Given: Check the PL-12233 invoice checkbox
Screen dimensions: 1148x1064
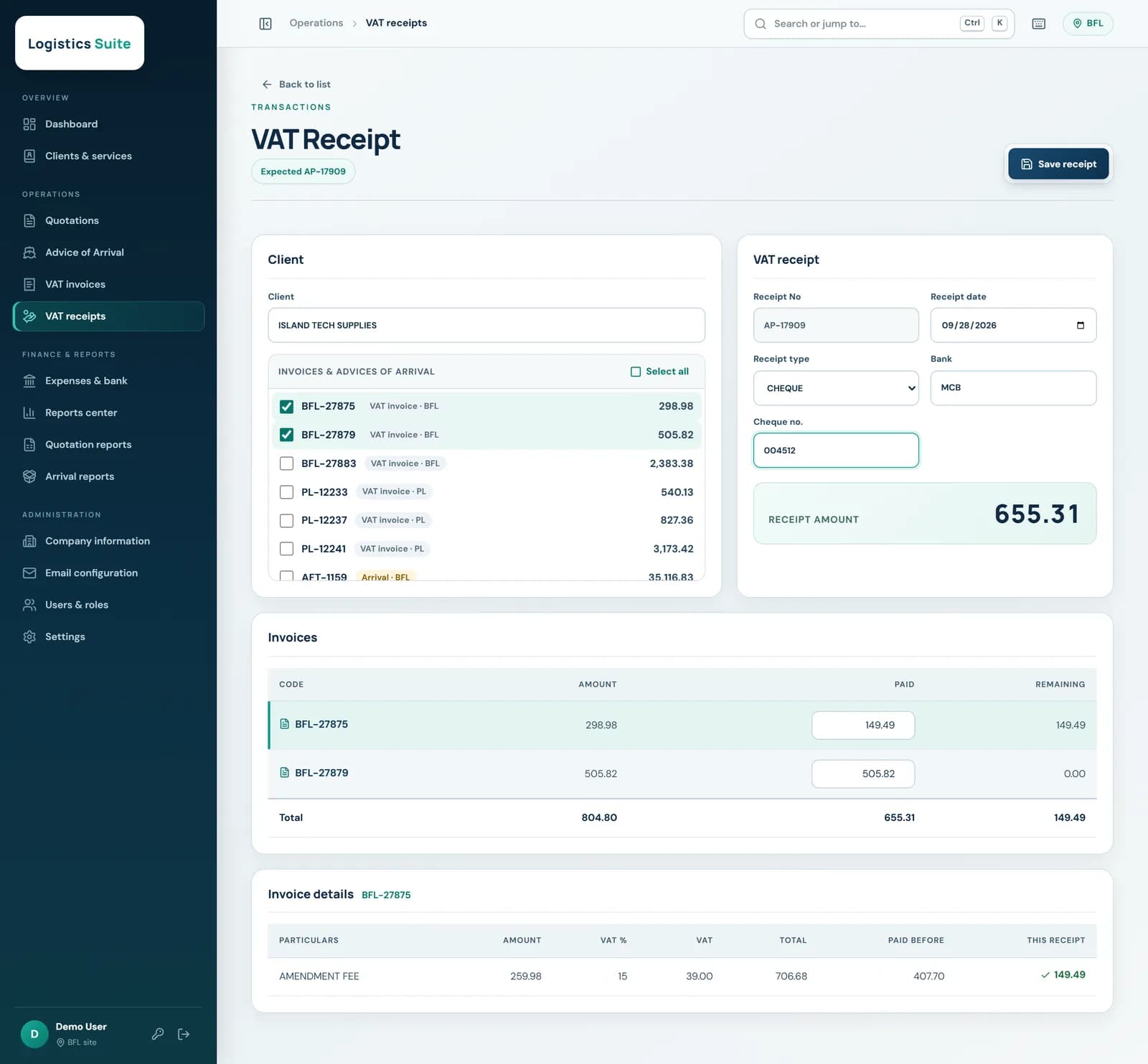Looking at the screenshot, I should [x=286, y=492].
